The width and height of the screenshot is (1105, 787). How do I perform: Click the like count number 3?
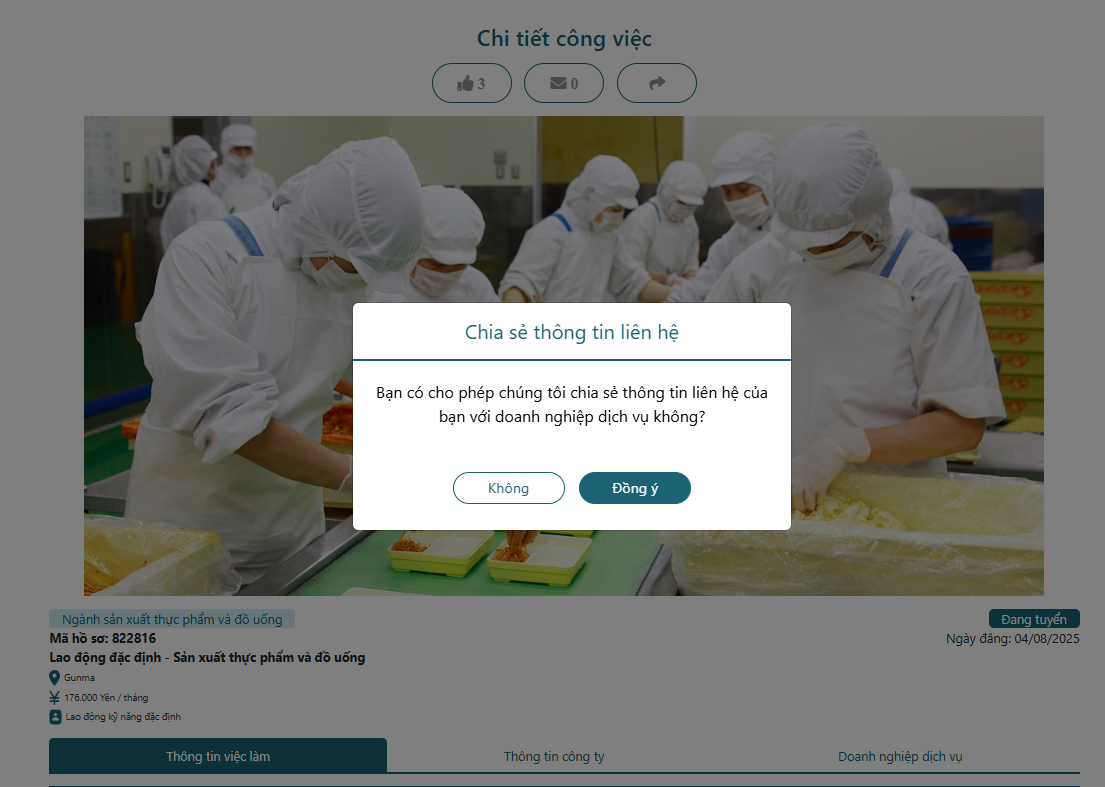(x=481, y=84)
